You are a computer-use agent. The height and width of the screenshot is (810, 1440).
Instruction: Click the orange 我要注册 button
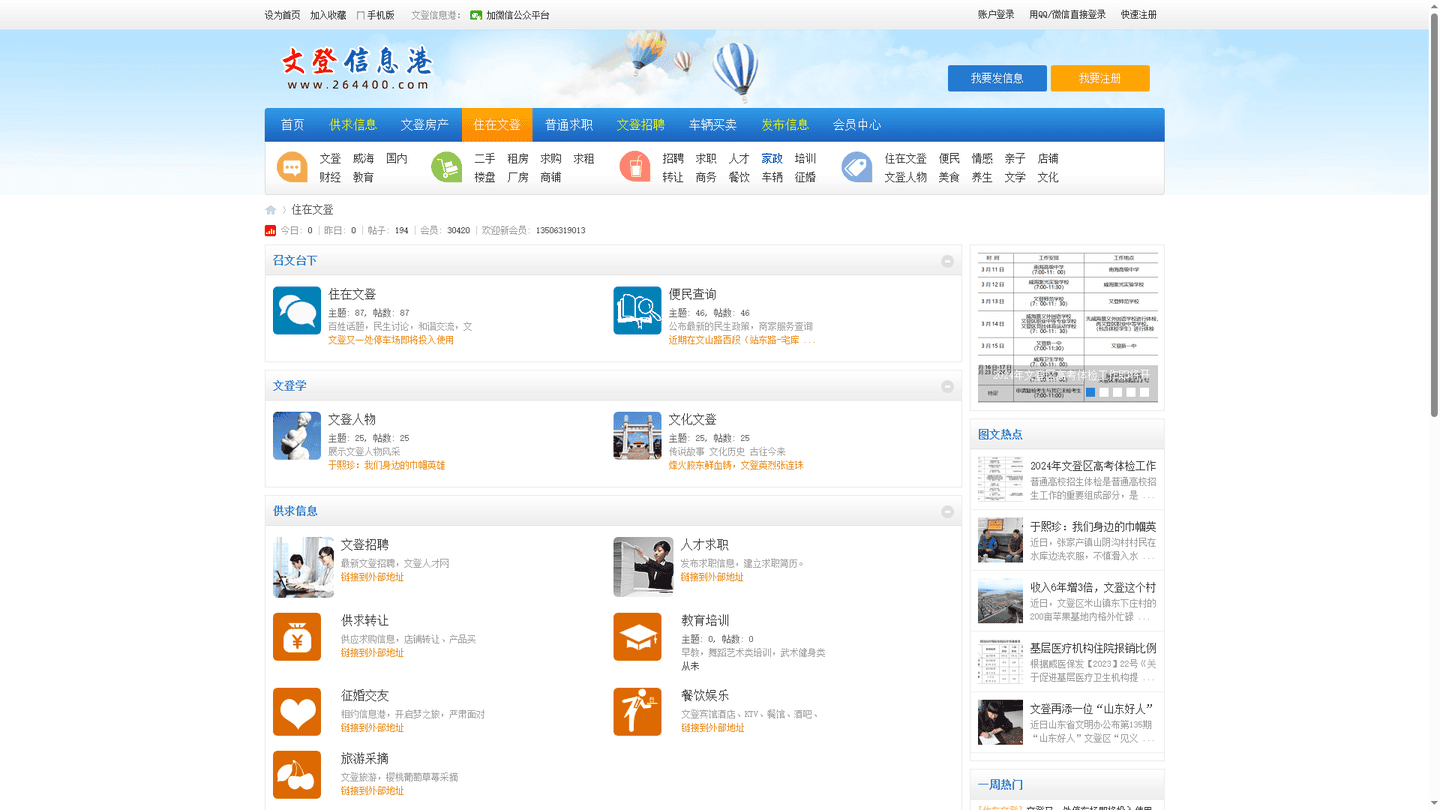[1100, 78]
